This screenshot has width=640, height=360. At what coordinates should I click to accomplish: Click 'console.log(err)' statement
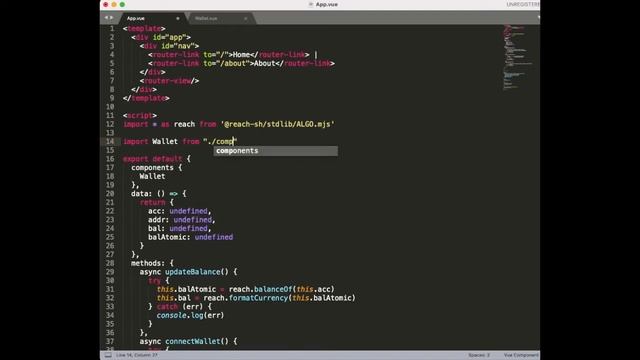click(x=190, y=316)
